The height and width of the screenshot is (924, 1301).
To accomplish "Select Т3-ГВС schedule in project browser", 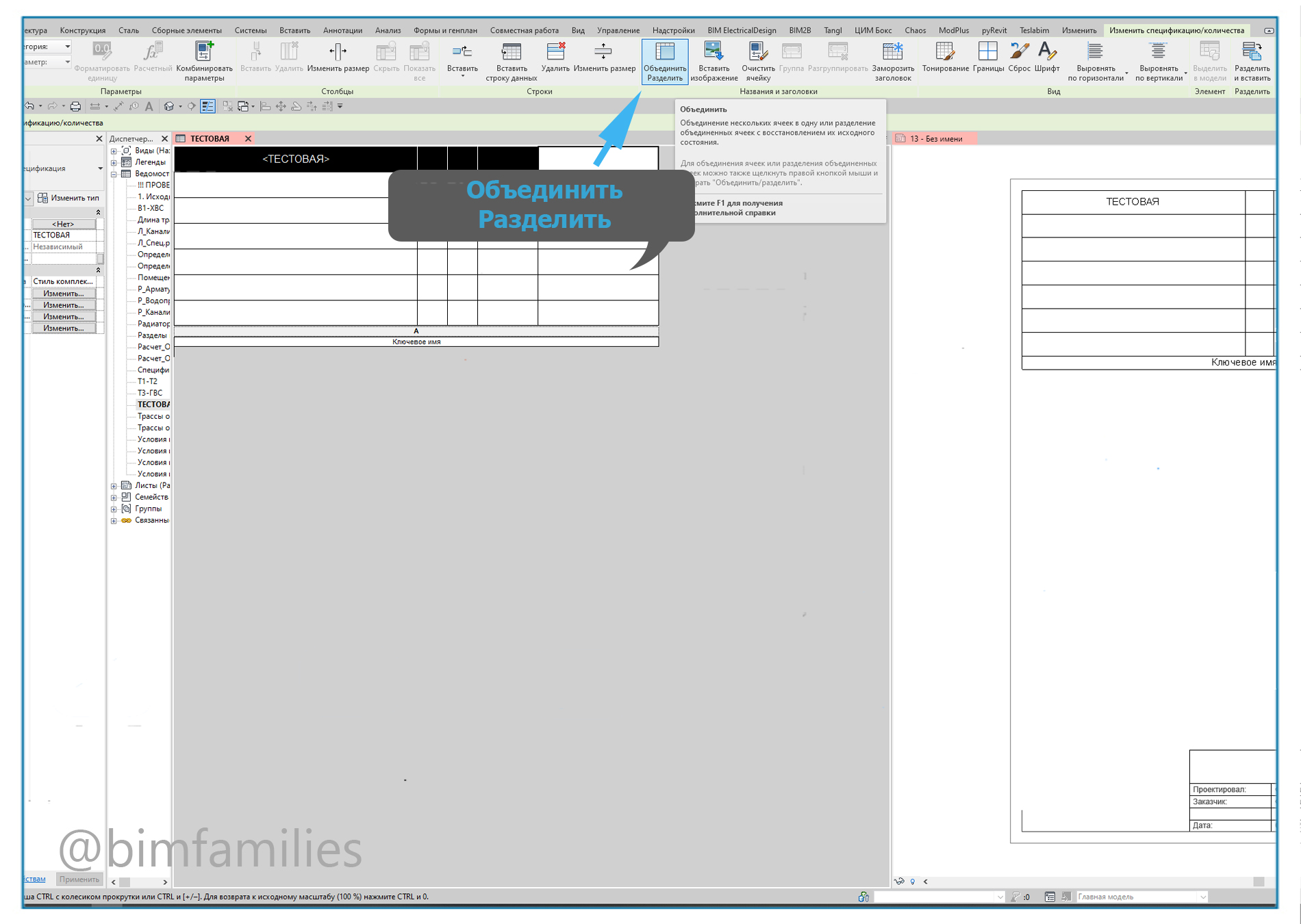I will (x=150, y=394).
